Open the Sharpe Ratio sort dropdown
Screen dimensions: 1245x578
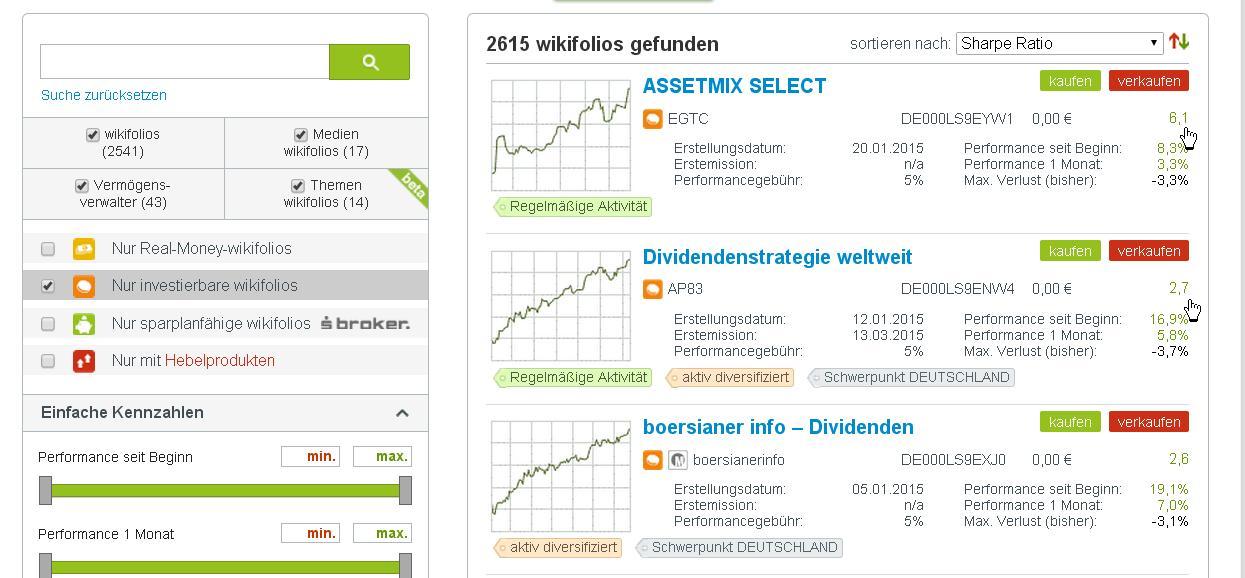click(x=1058, y=43)
